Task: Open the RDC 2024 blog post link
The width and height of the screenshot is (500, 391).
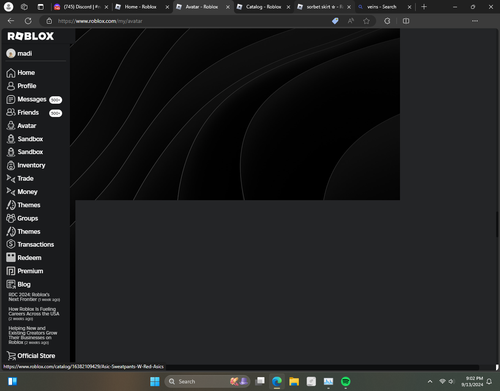Action: pos(34,297)
